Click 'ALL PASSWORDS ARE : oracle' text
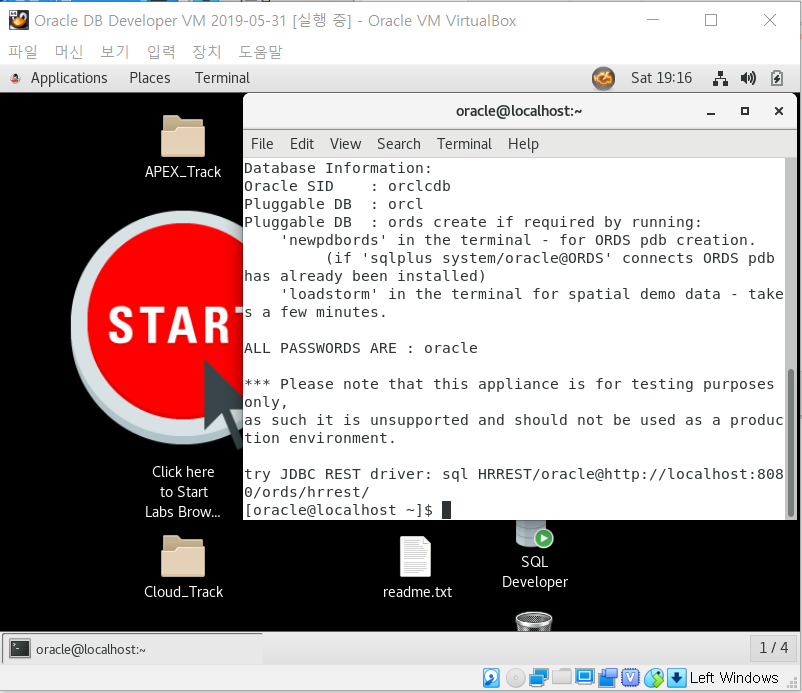Viewport: 802px width, 693px height. tap(361, 348)
